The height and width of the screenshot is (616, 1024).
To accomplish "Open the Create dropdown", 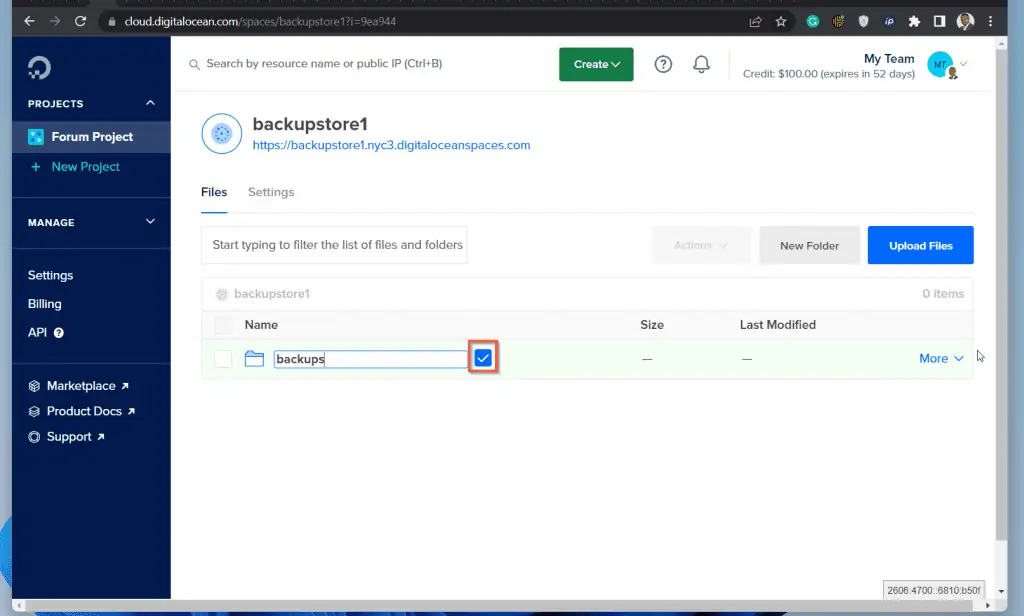I will click(x=596, y=64).
